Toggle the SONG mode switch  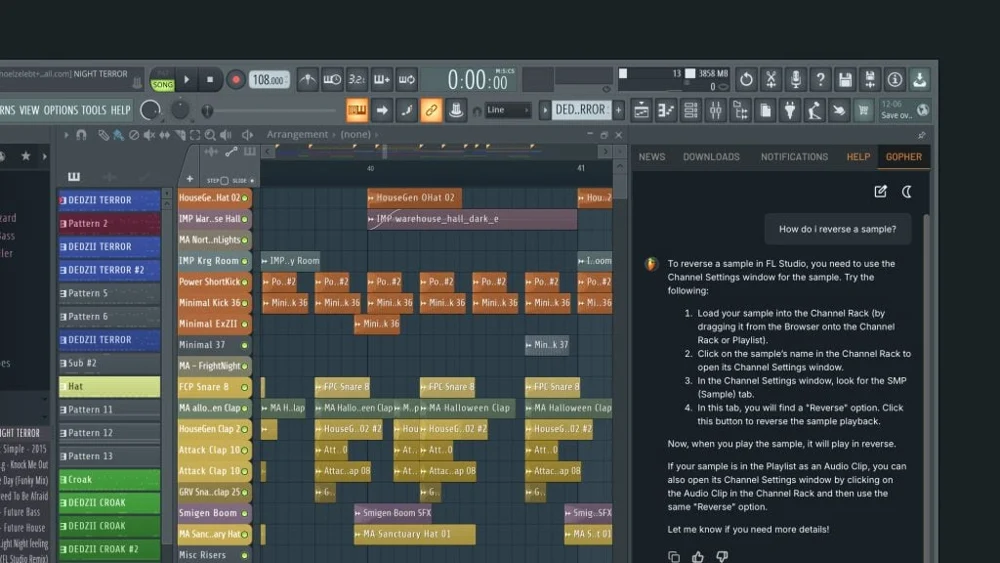(163, 84)
